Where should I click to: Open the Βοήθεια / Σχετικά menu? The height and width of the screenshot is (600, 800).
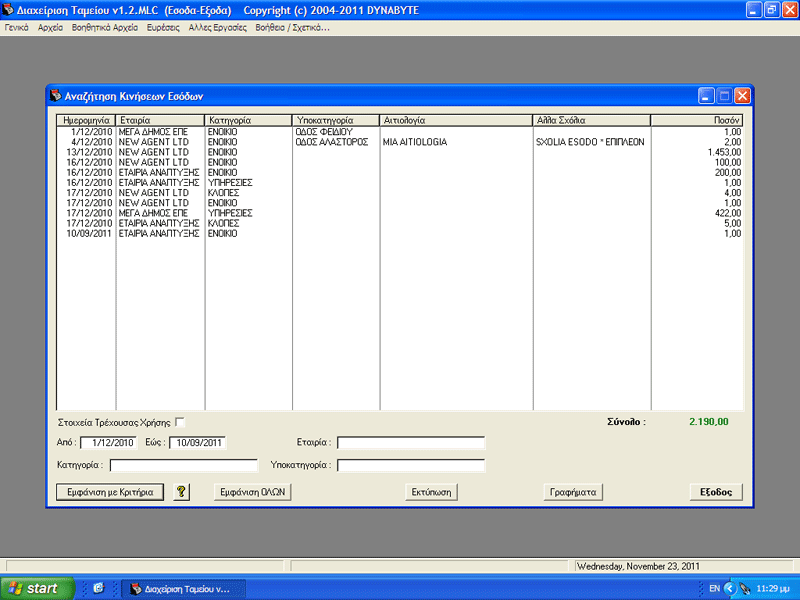click(x=292, y=28)
